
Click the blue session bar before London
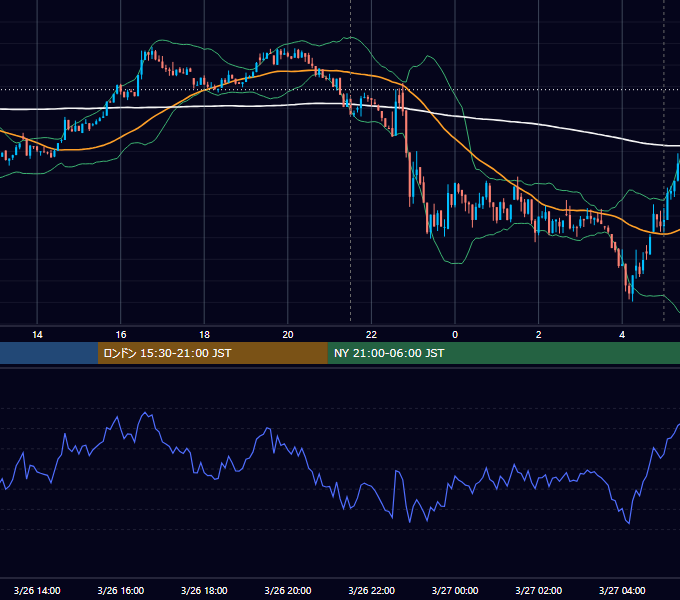tap(49, 353)
